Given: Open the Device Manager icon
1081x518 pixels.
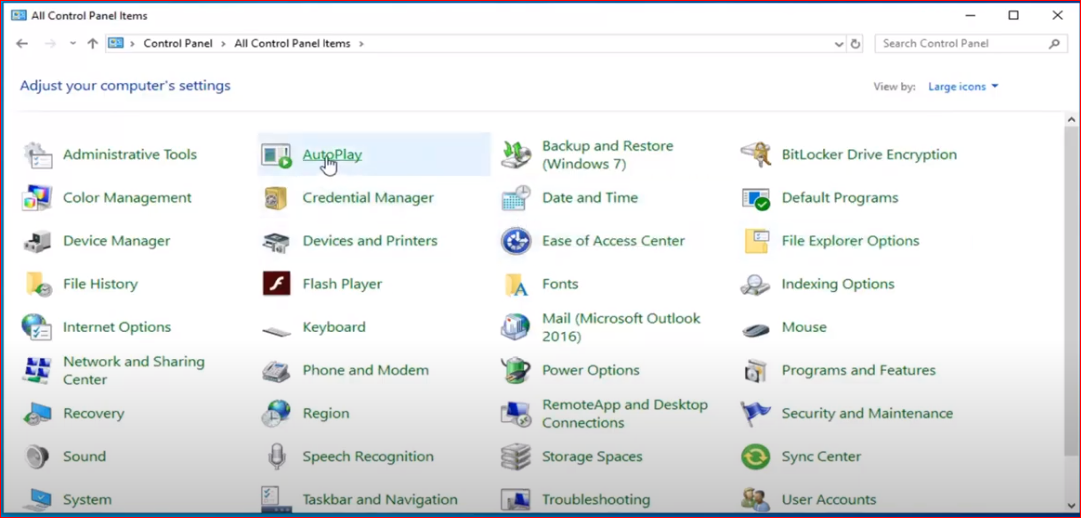Looking at the screenshot, I should click(37, 241).
